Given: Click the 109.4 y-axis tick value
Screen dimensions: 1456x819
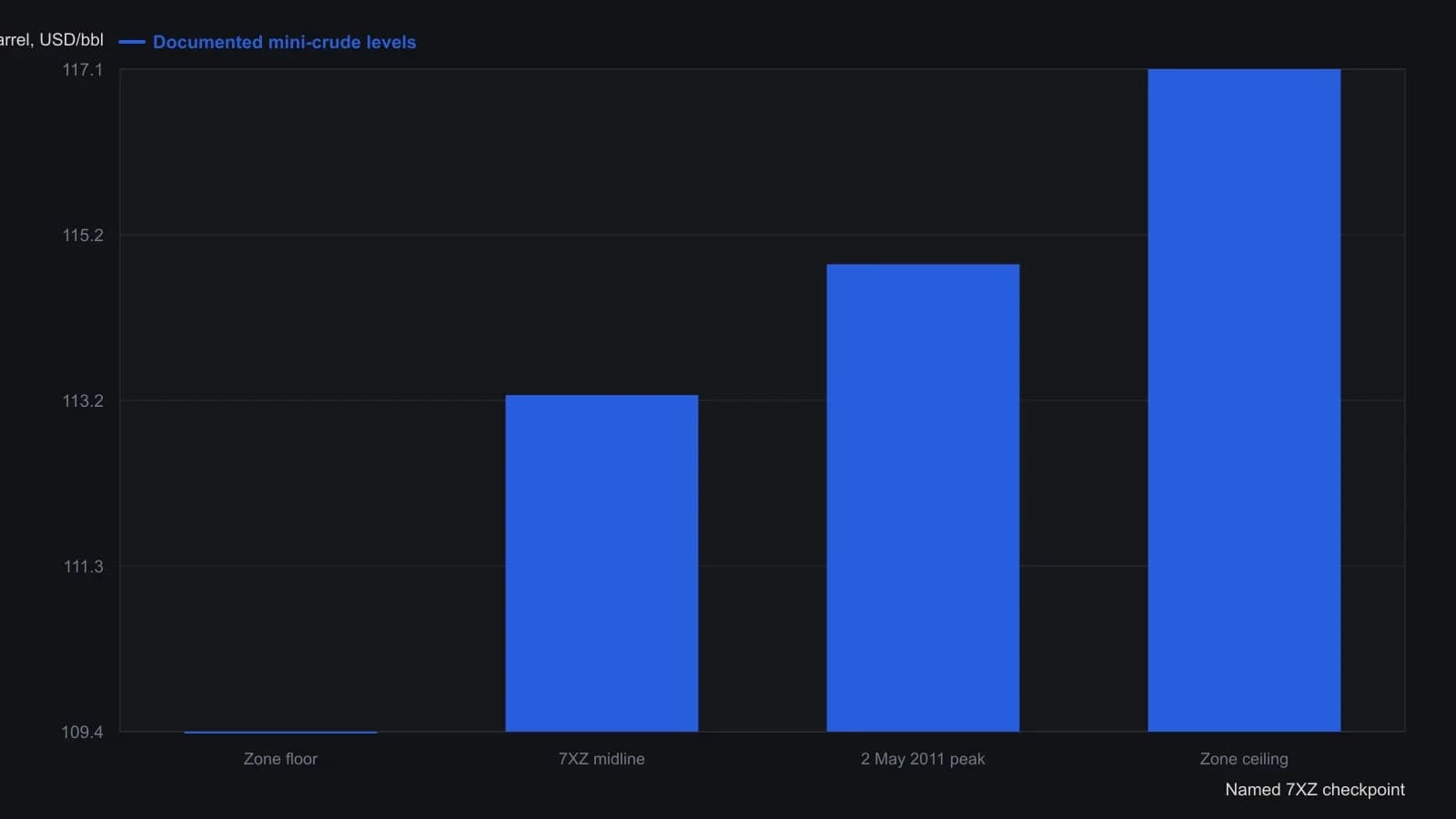Looking at the screenshot, I should 83,733.
